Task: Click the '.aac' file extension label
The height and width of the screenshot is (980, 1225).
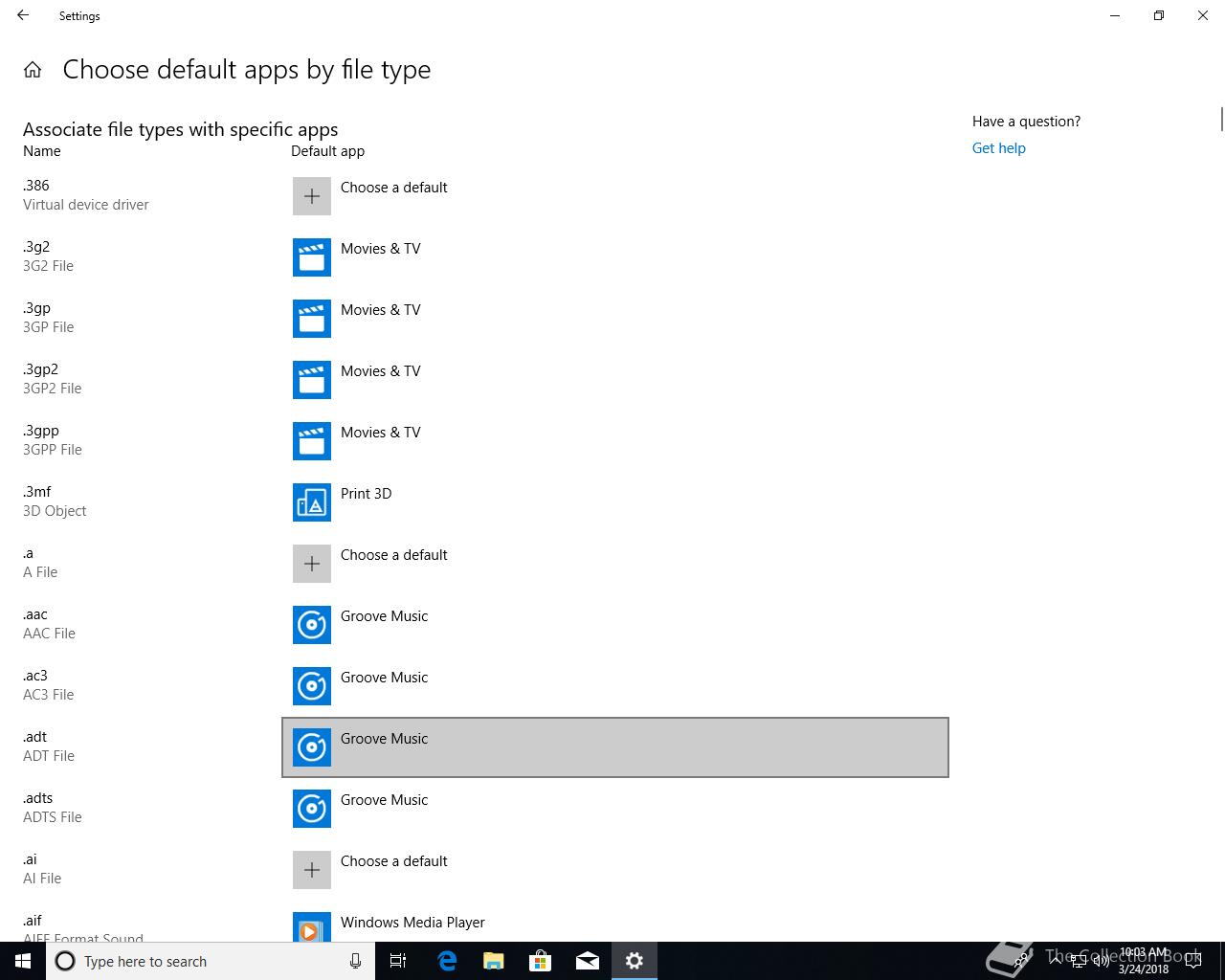Action: point(35,614)
